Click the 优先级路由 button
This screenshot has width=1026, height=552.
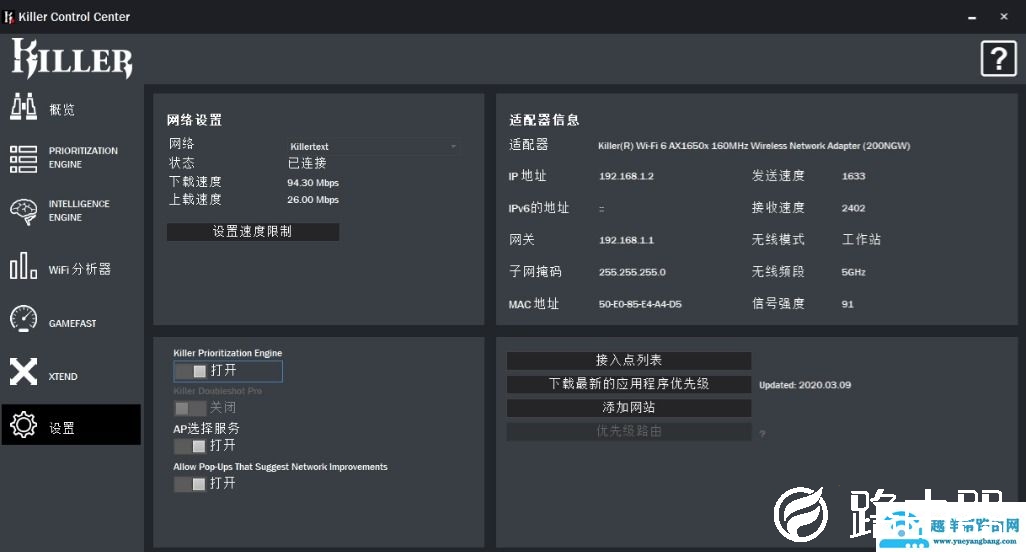[x=629, y=432]
